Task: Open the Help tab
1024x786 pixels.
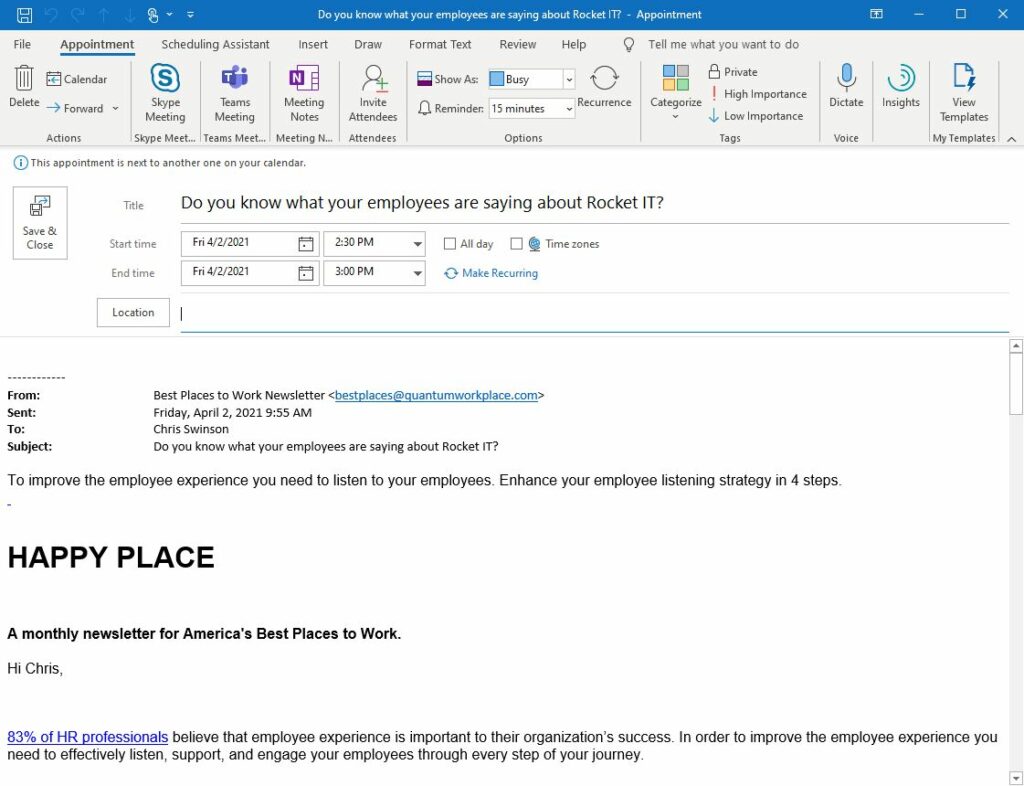Action: coord(573,44)
